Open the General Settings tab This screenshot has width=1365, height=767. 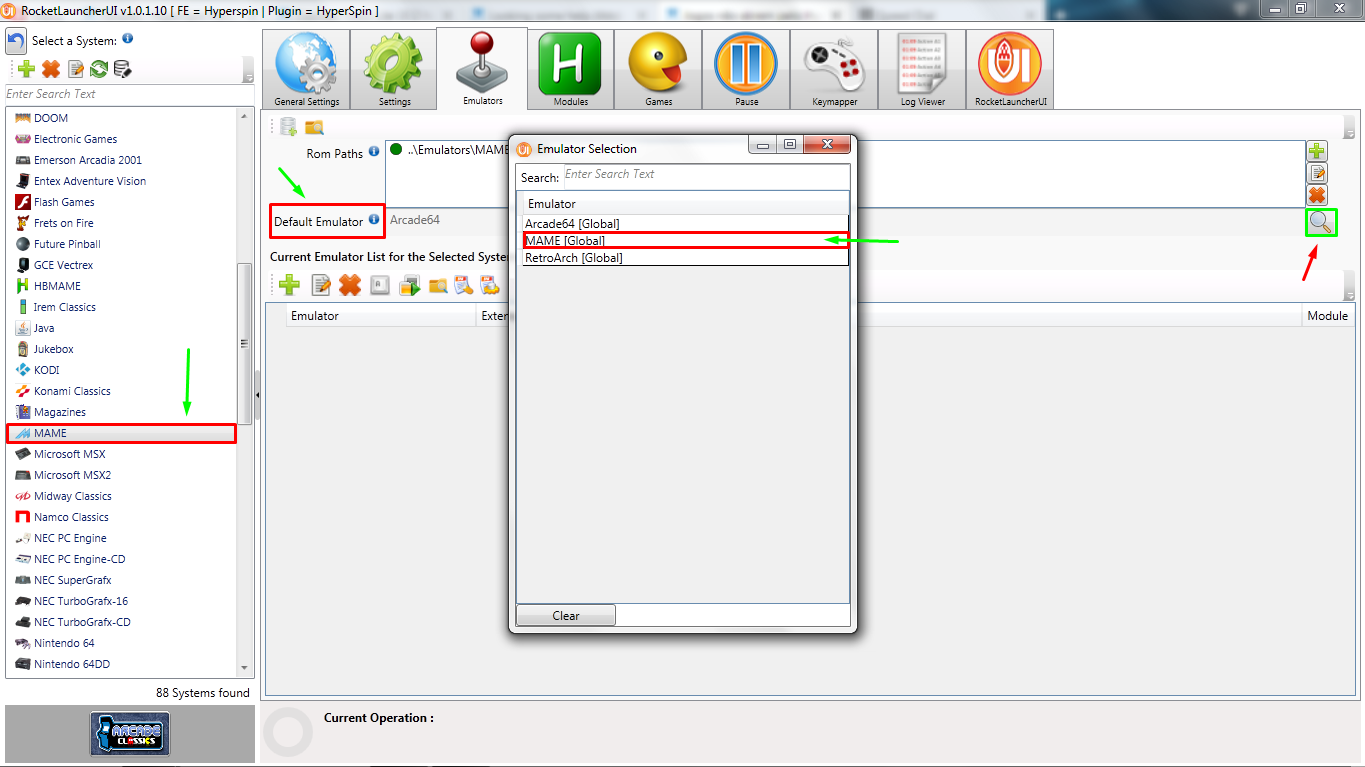(306, 69)
